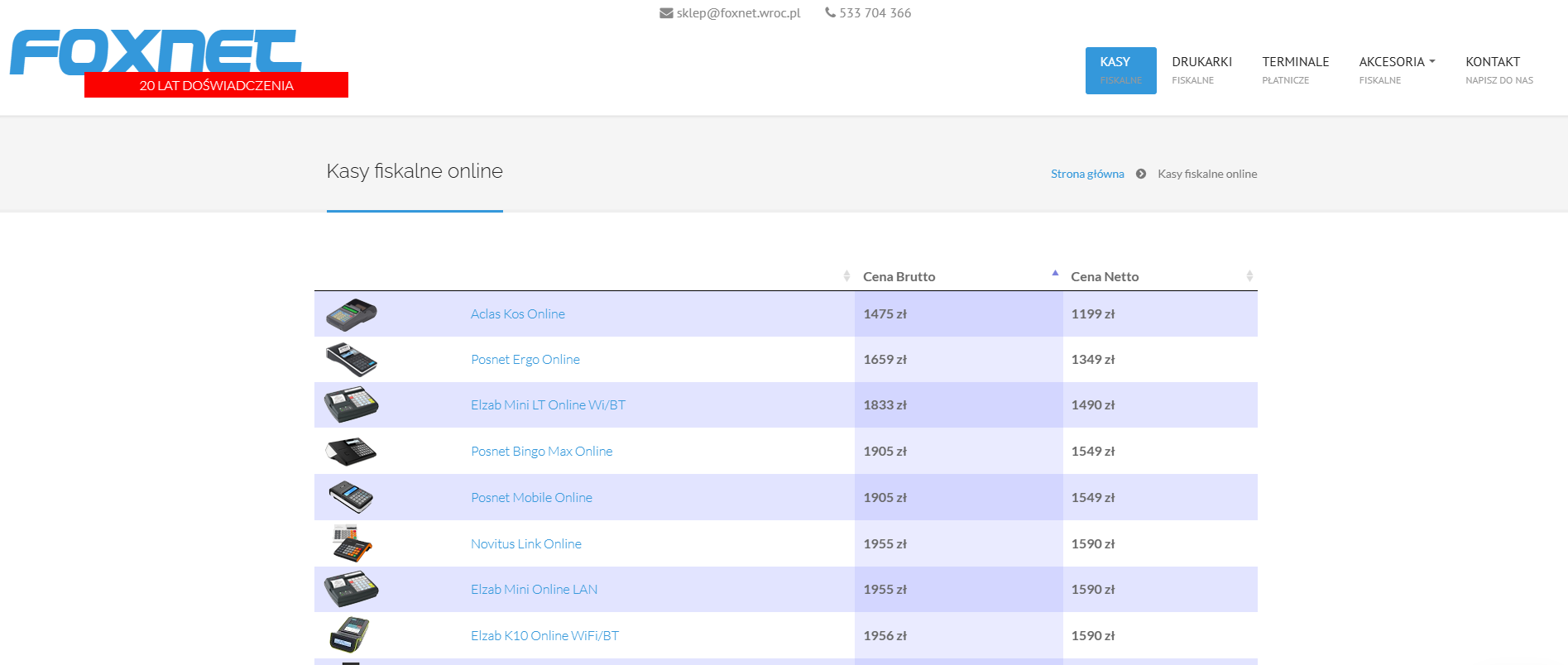
Task: Toggle Cena Brutto ascending sort arrow
Action: coord(1055,273)
